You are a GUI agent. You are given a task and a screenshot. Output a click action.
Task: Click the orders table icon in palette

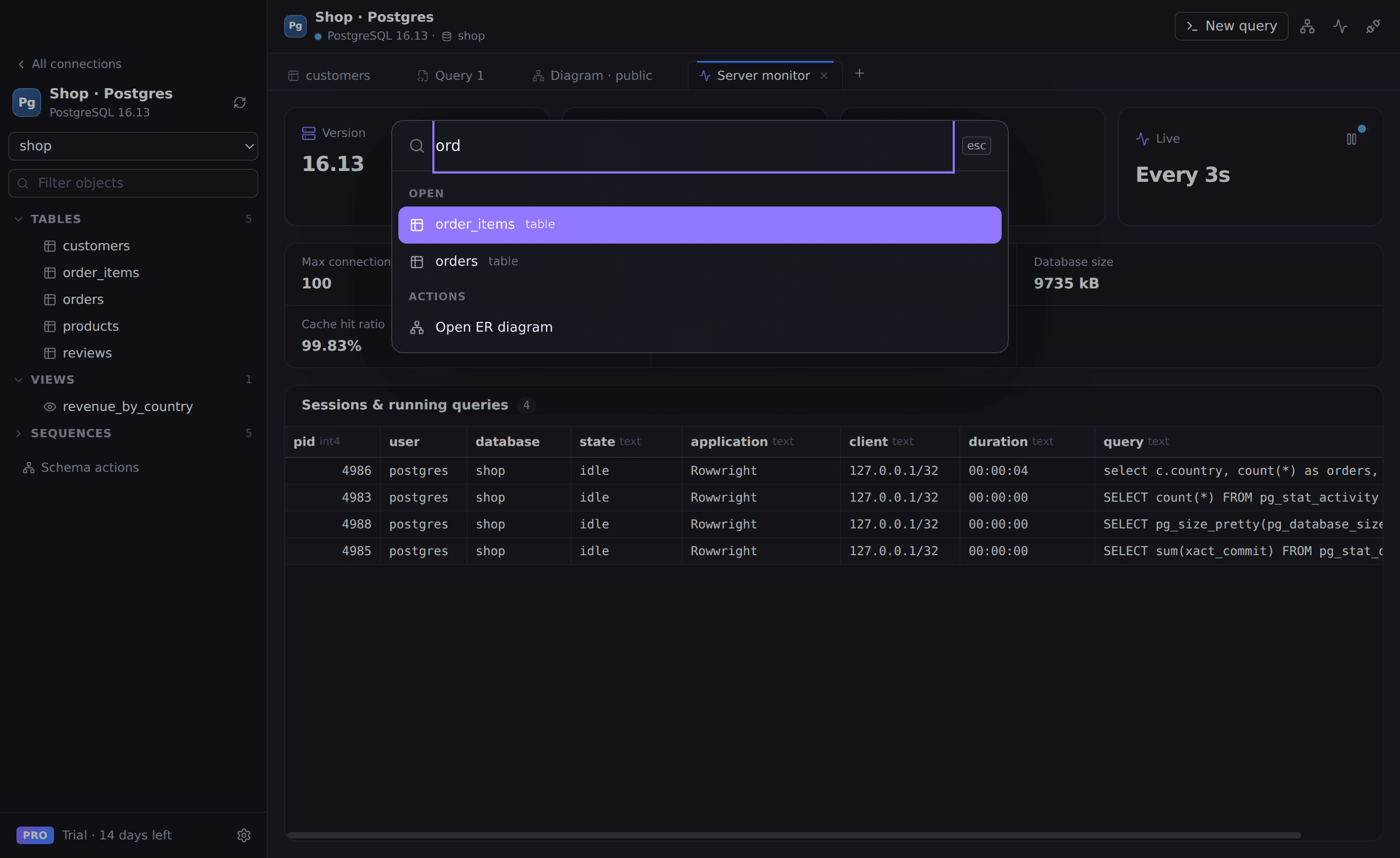417,262
